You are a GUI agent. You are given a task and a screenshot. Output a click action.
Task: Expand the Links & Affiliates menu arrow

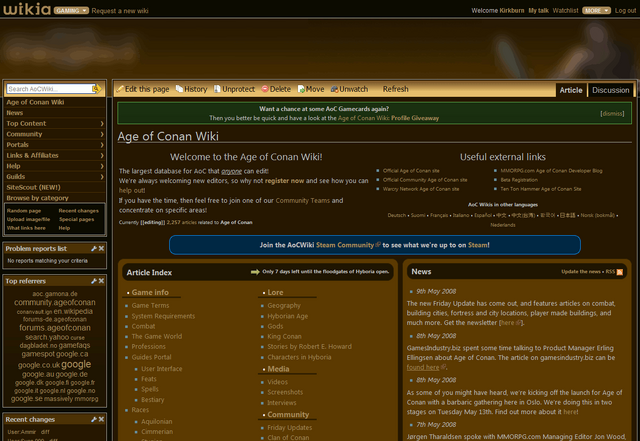[102, 155]
